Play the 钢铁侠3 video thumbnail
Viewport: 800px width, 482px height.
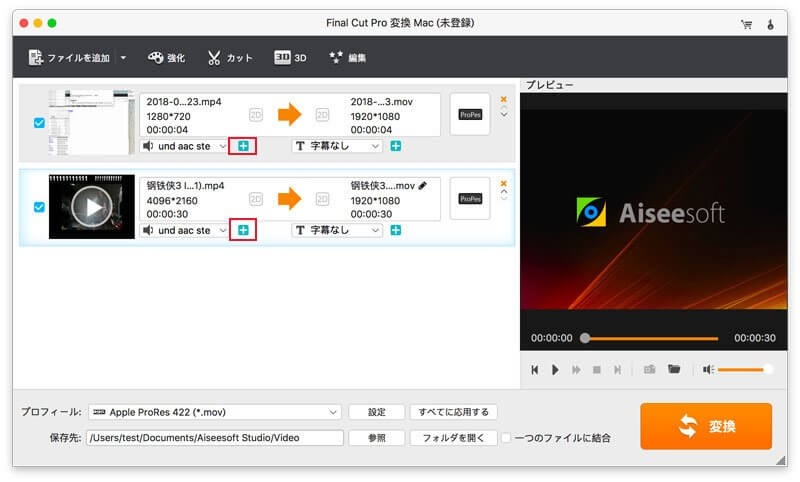point(92,207)
